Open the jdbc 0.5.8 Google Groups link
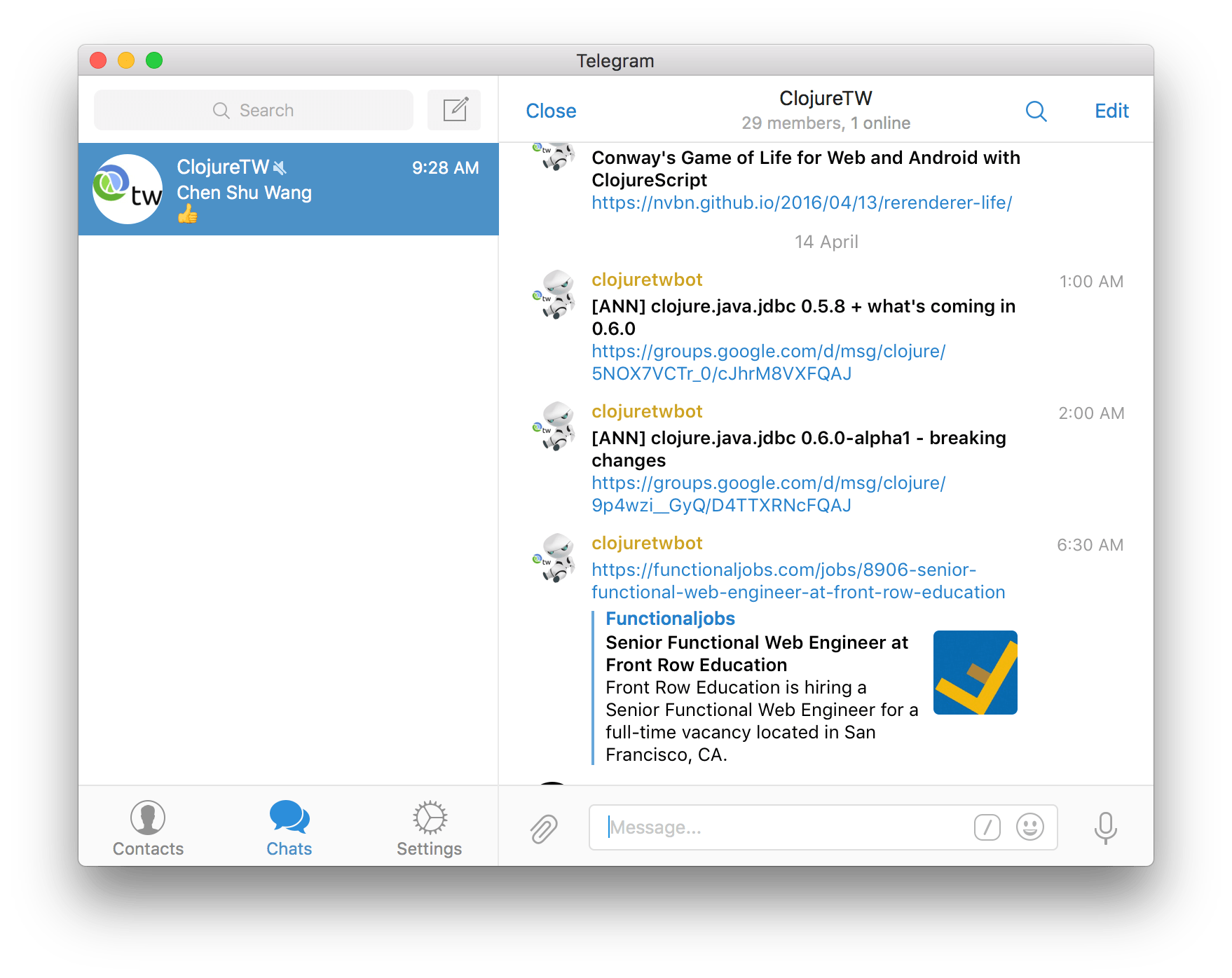Viewport: 1232px width, 978px height. (769, 362)
